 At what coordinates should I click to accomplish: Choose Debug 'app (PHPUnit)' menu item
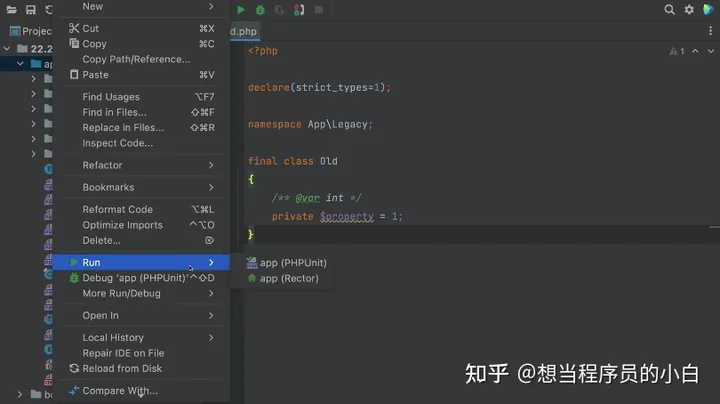click(141, 278)
